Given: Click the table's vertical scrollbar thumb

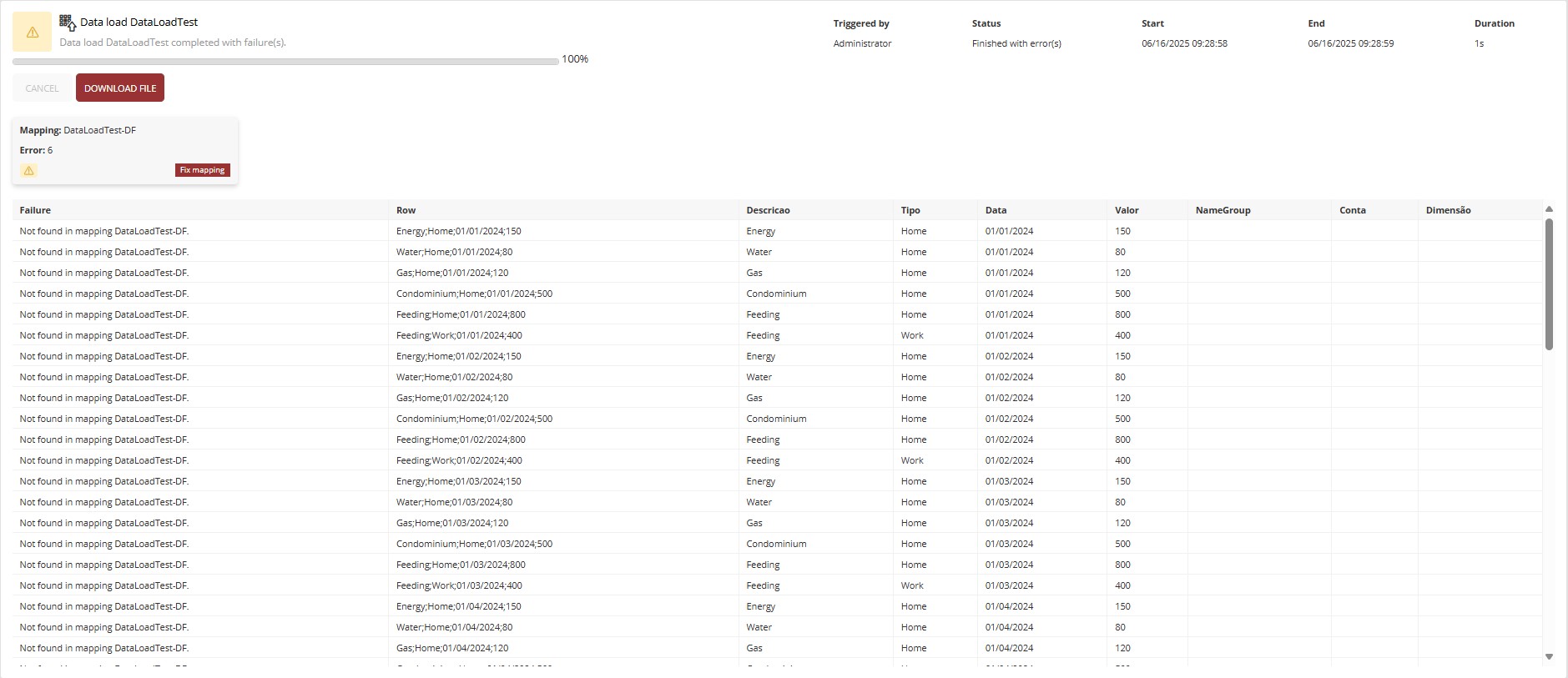Looking at the screenshot, I should pyautogui.click(x=1549, y=284).
